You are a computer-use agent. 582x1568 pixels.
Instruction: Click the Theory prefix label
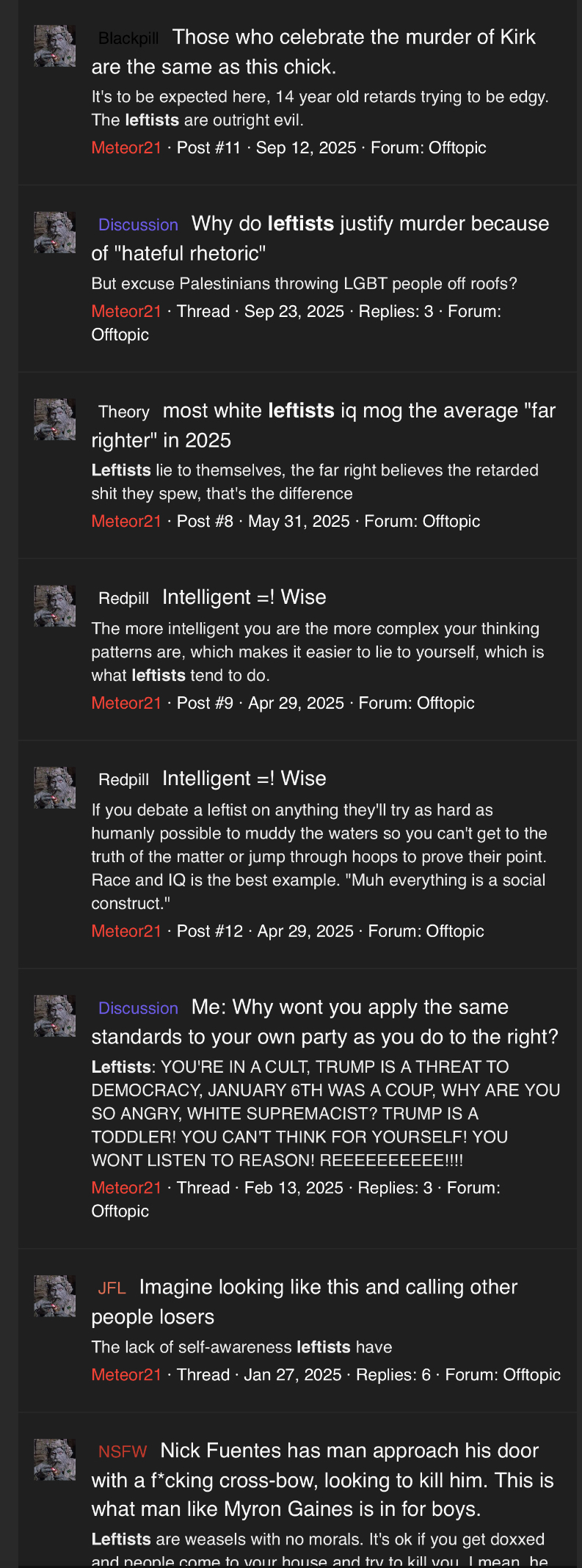(x=123, y=412)
